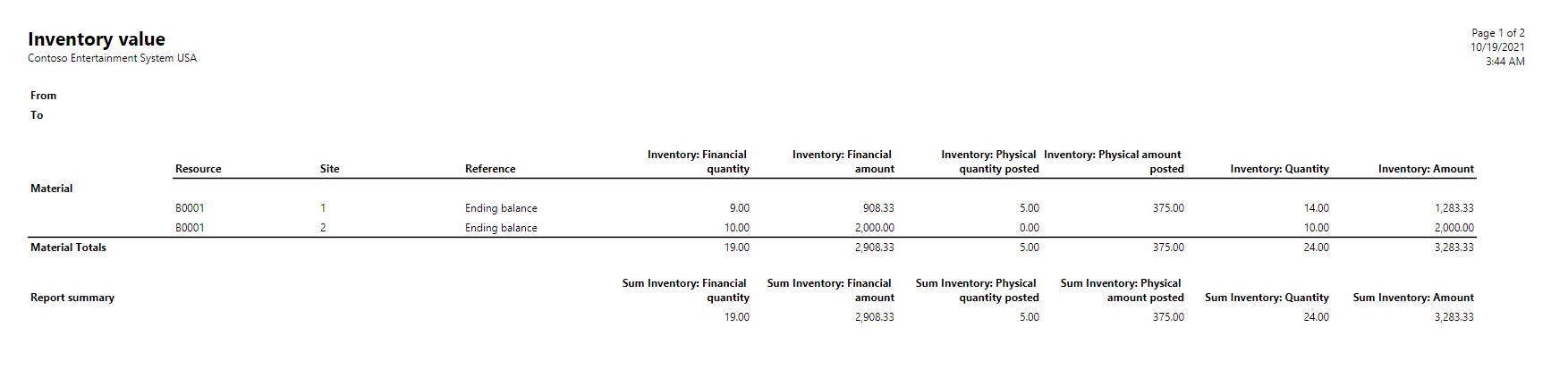
Task: Click the Inventory value report title
Action: click(97, 39)
